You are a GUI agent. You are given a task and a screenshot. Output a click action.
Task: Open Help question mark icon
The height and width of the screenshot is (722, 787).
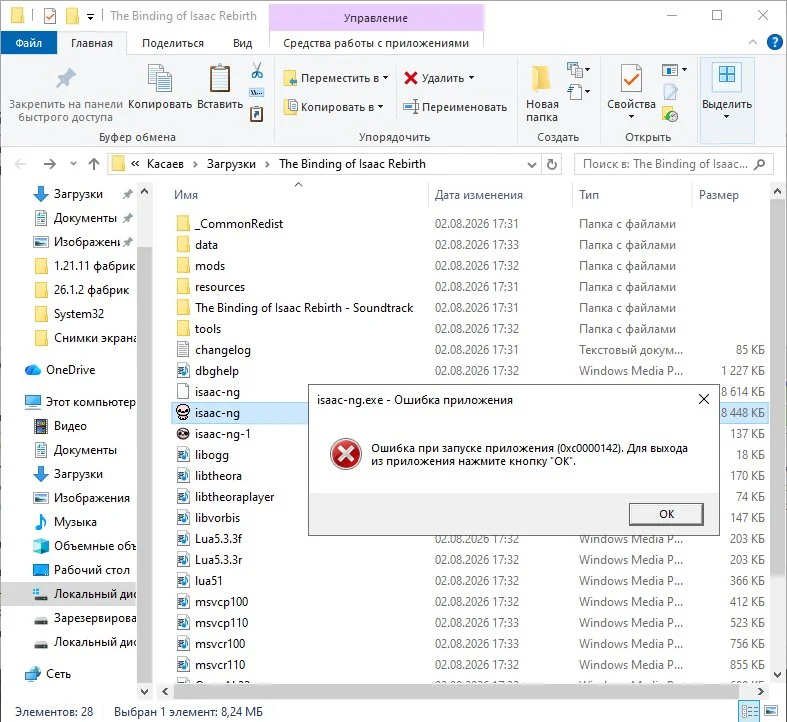775,42
